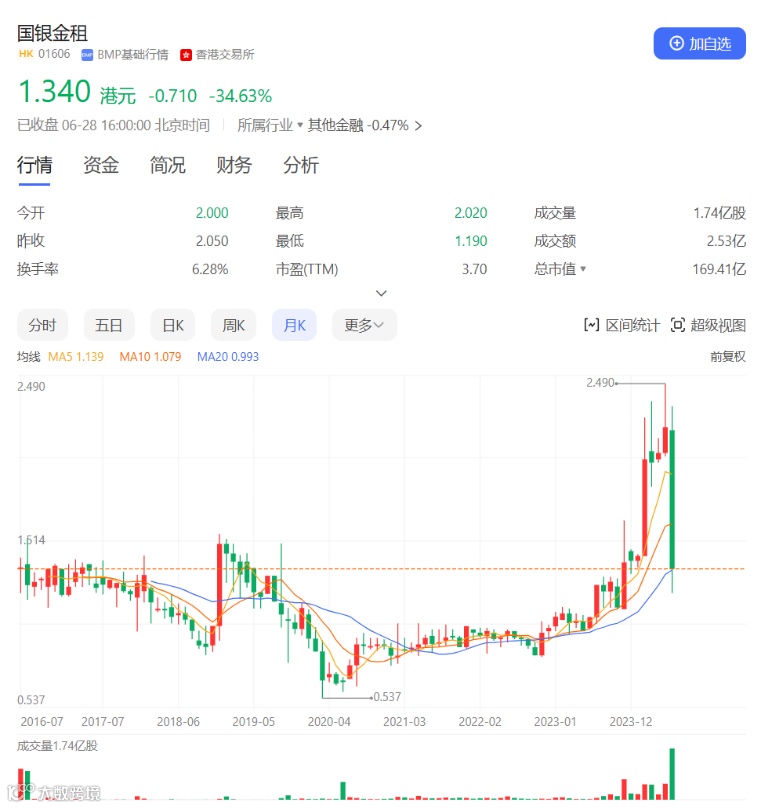Click the MA10 1.079 indicator label
This screenshot has height=808, width=761.
[150, 357]
